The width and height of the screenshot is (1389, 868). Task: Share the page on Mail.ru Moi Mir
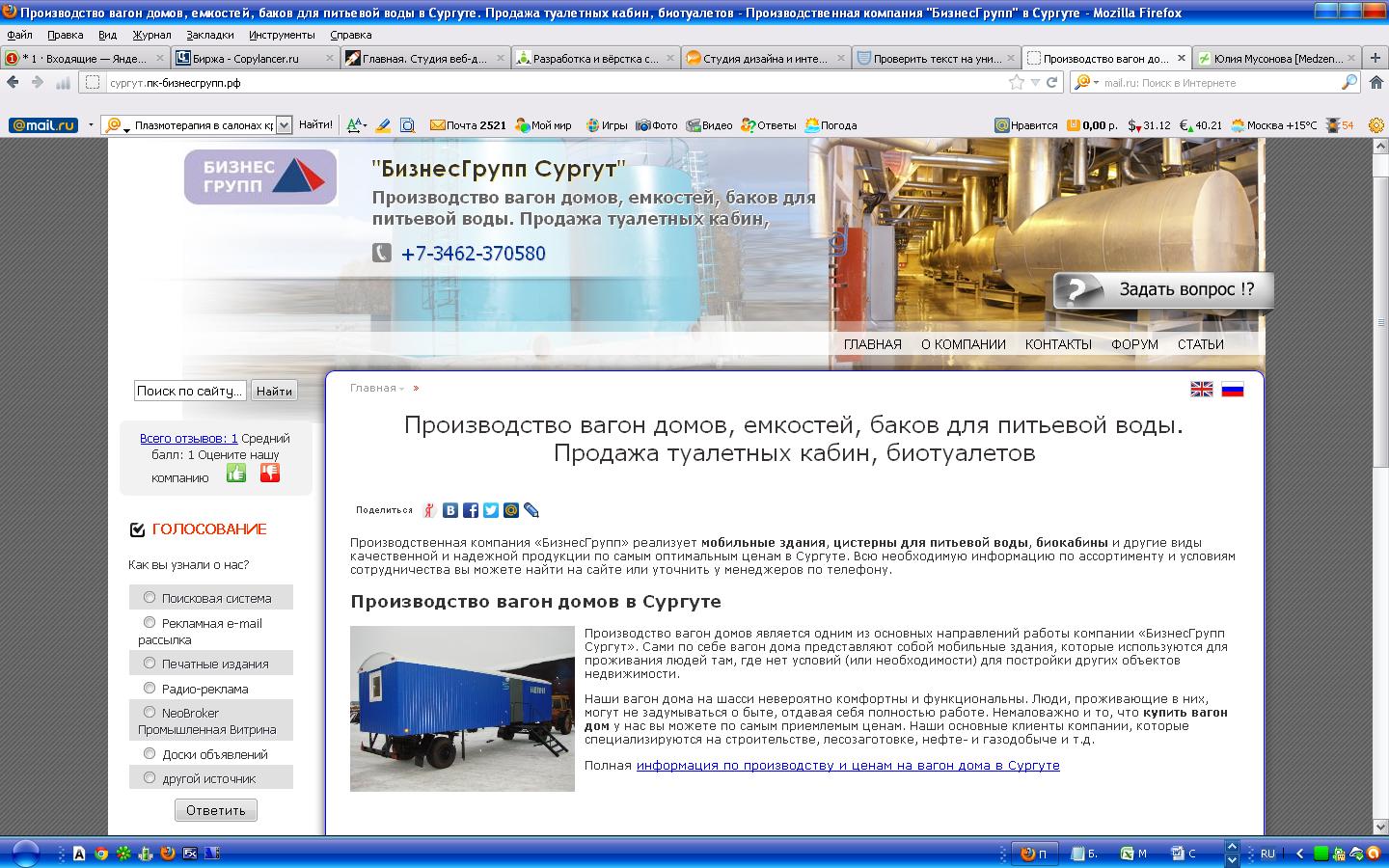(511, 510)
